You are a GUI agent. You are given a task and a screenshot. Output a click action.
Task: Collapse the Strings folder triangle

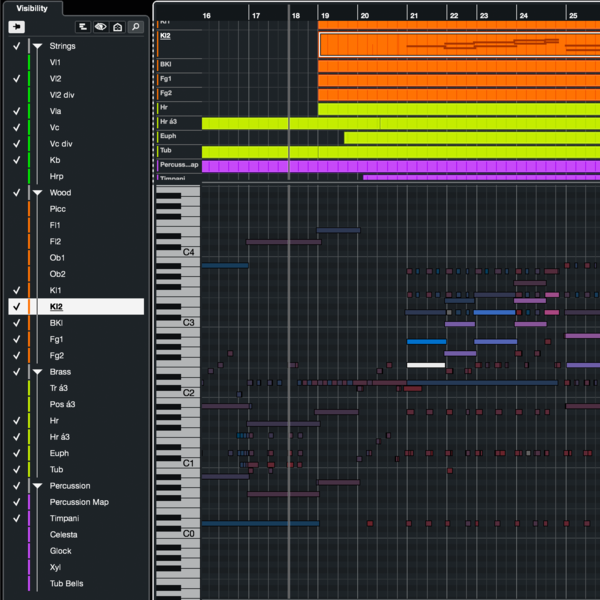pyautogui.click(x=37, y=46)
